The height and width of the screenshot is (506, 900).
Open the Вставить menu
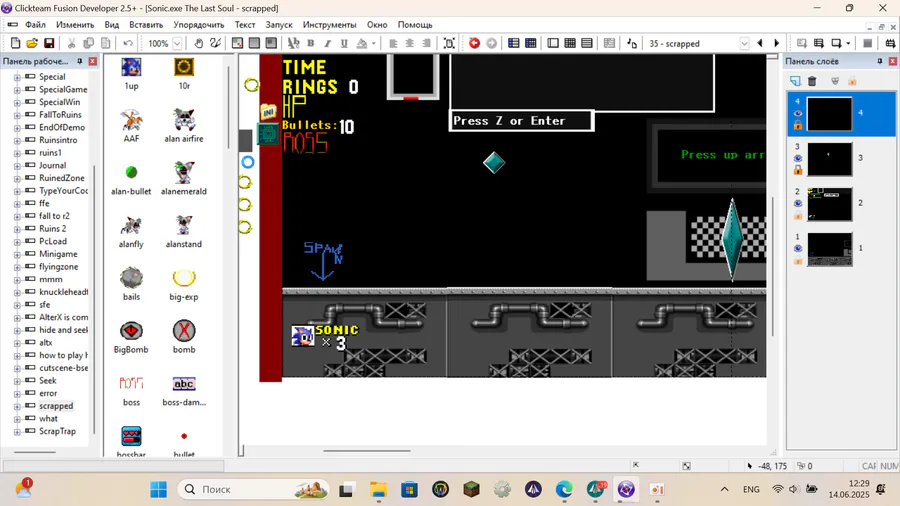(x=146, y=25)
